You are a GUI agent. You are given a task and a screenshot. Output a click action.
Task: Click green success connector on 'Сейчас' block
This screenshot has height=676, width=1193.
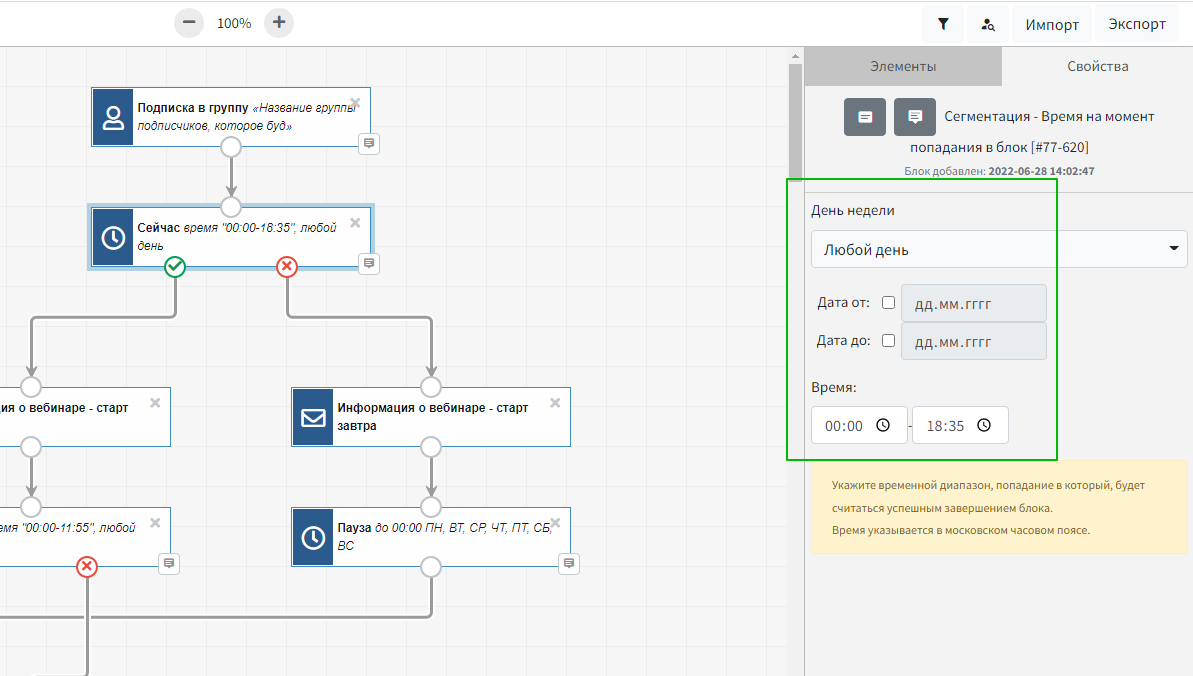(x=175, y=267)
